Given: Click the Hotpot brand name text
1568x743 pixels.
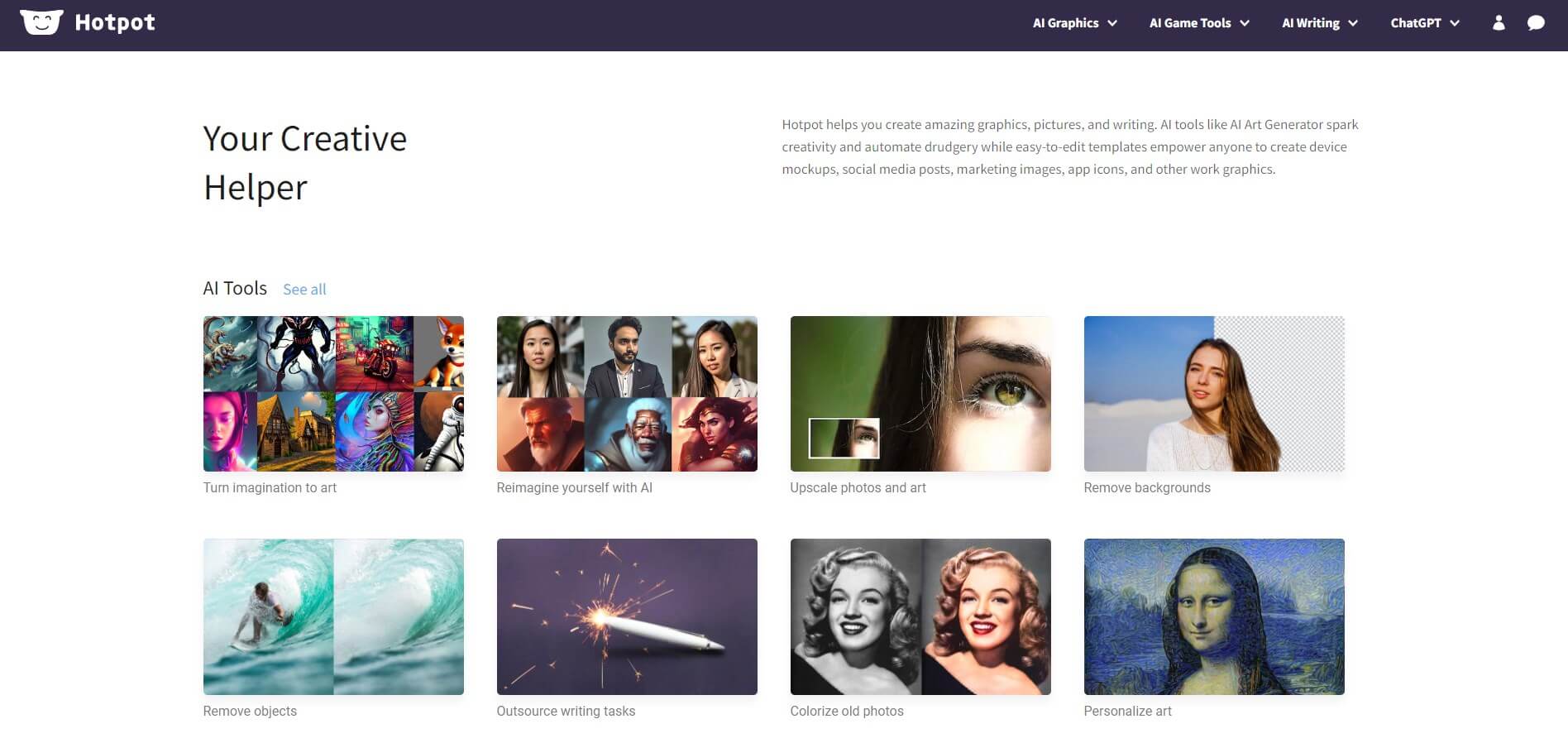Looking at the screenshot, I should (115, 22).
